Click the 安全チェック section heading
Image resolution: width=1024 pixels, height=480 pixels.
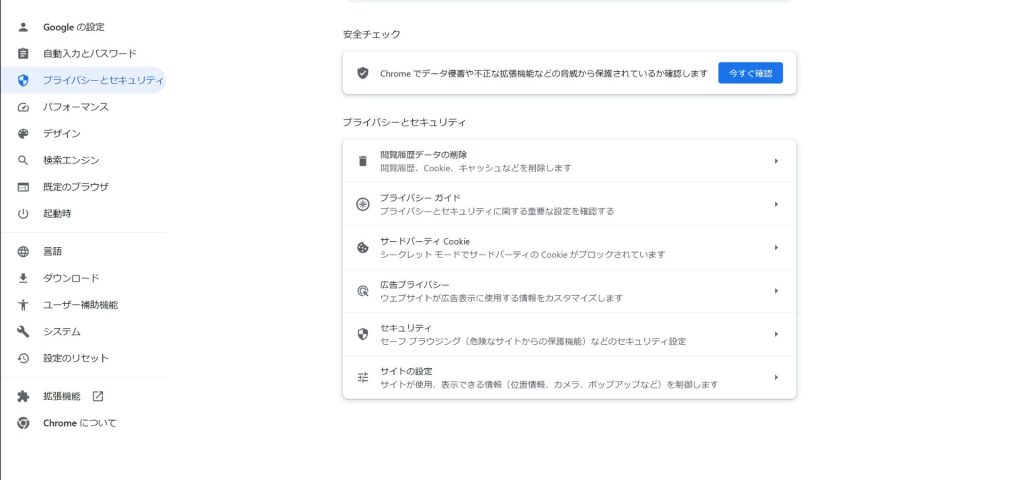click(x=372, y=34)
